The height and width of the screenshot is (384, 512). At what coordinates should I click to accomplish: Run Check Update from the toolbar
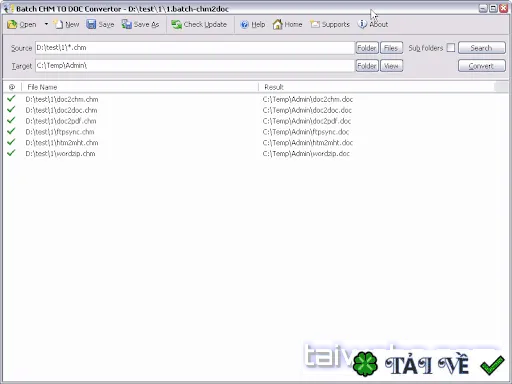click(x=199, y=24)
